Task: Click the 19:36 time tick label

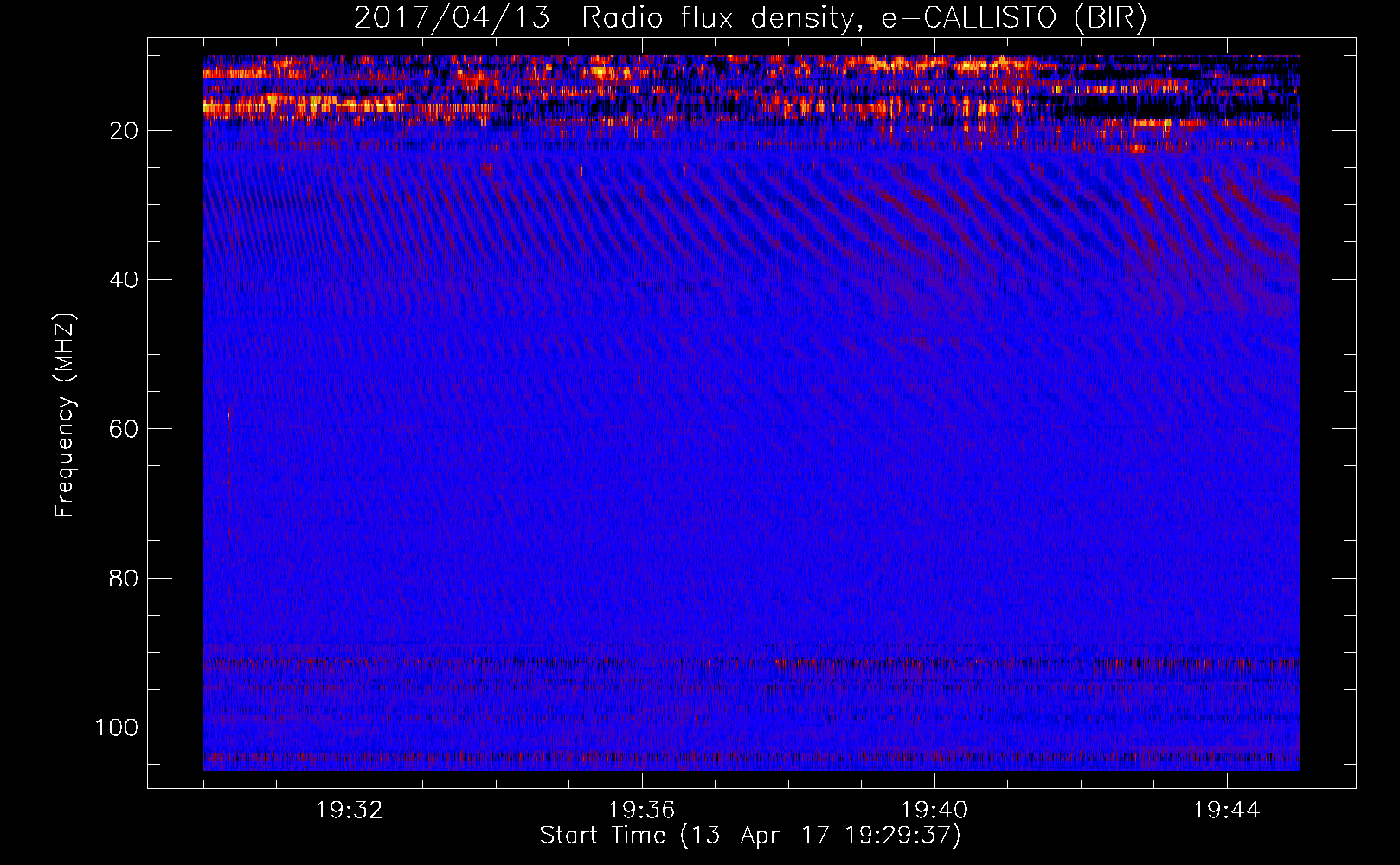Action: point(642,811)
